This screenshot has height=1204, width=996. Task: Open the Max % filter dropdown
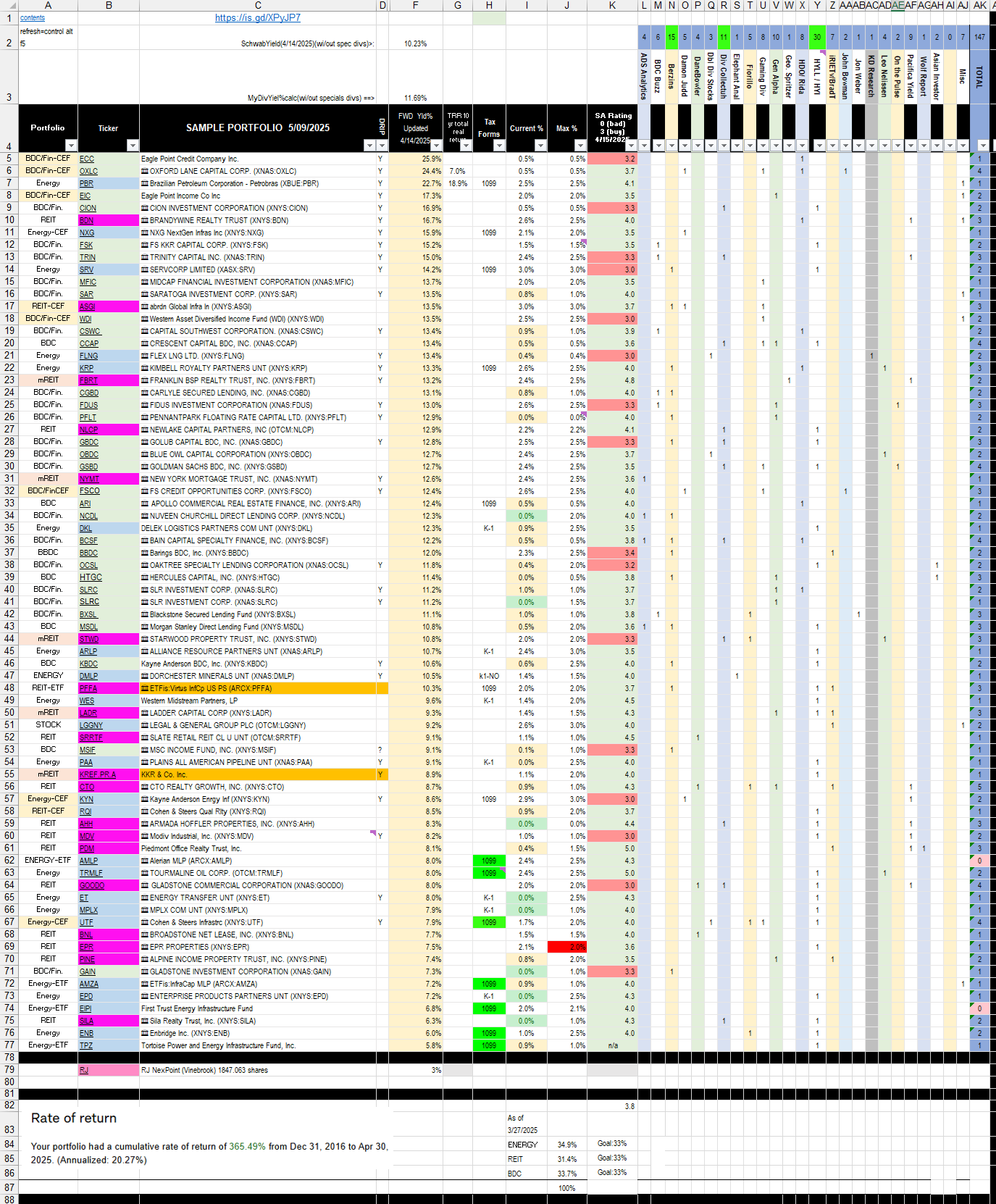click(x=579, y=146)
